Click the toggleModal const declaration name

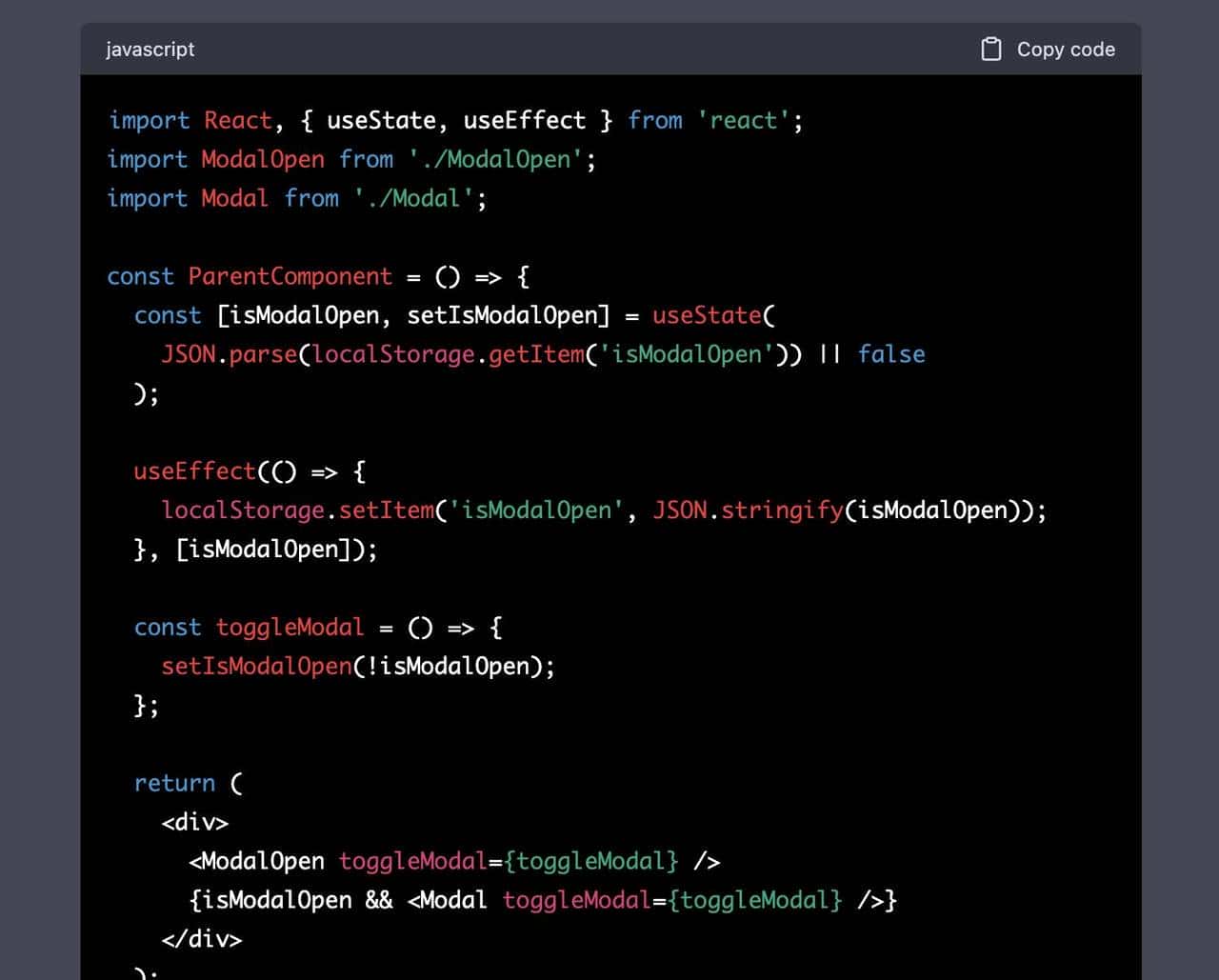(290, 629)
